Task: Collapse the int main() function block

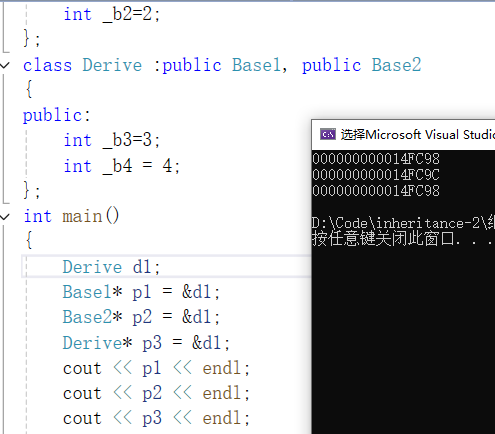Action: pos(5,217)
